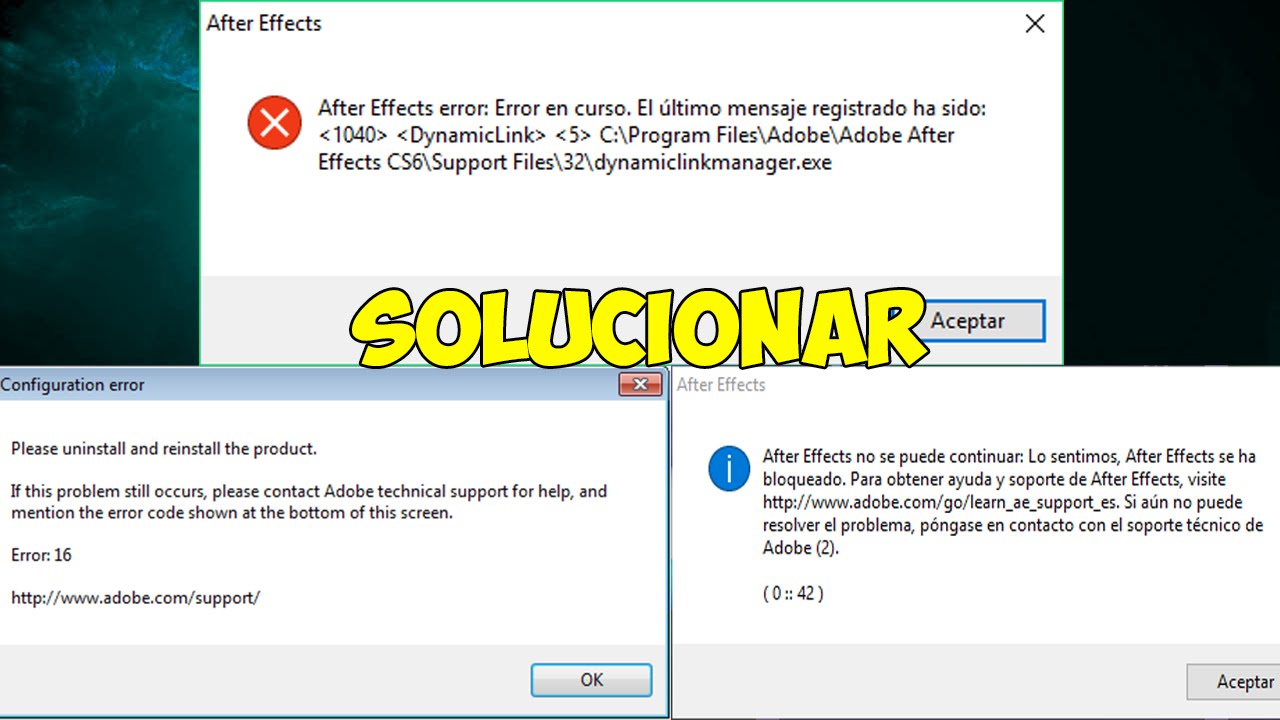
Task: Click the red error X icon
Action: (x=274, y=123)
